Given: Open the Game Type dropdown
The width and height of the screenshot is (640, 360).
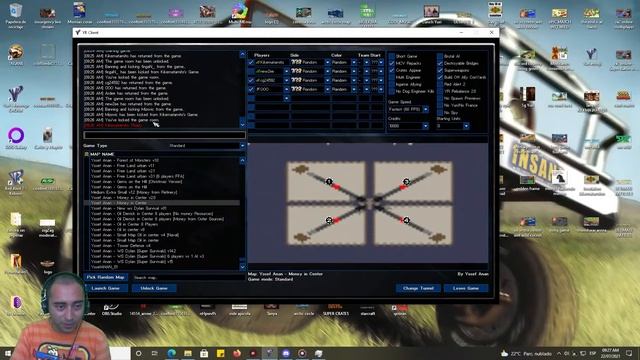Looking at the screenshot, I should pos(242,146).
